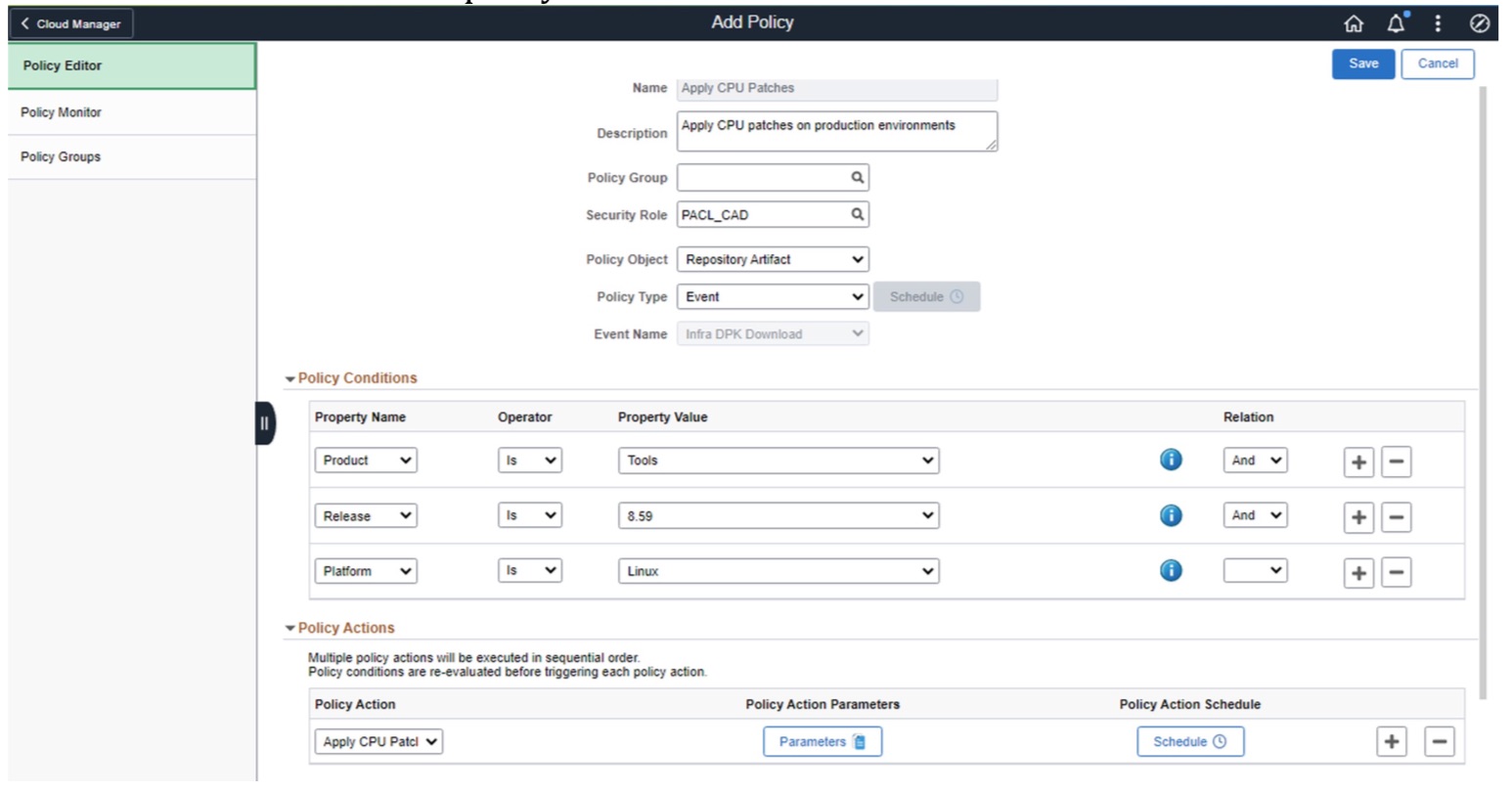
Task: Open the notifications bell icon
Action: pyautogui.click(x=1396, y=23)
